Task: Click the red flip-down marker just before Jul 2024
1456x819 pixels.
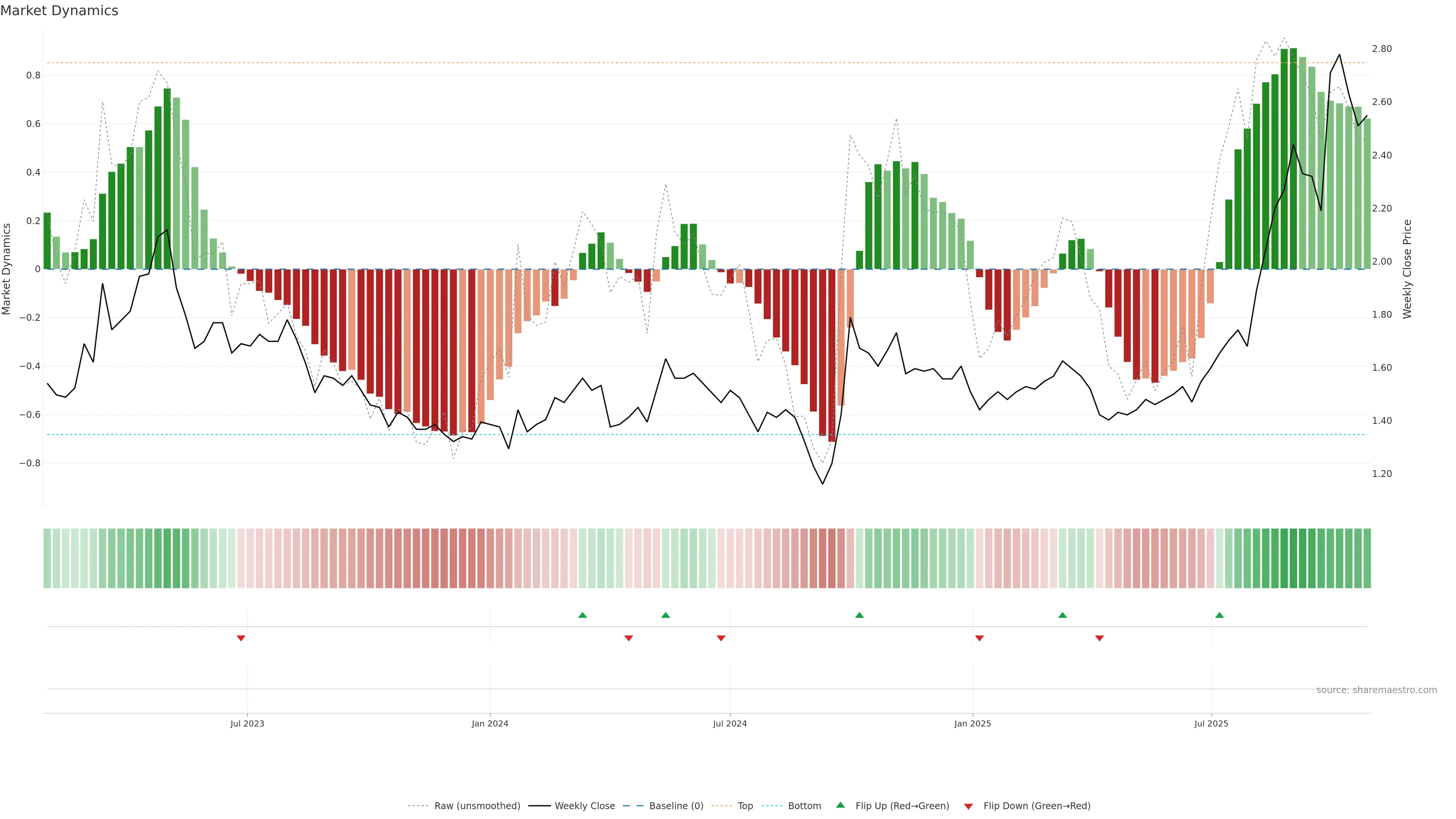Action: [x=721, y=638]
